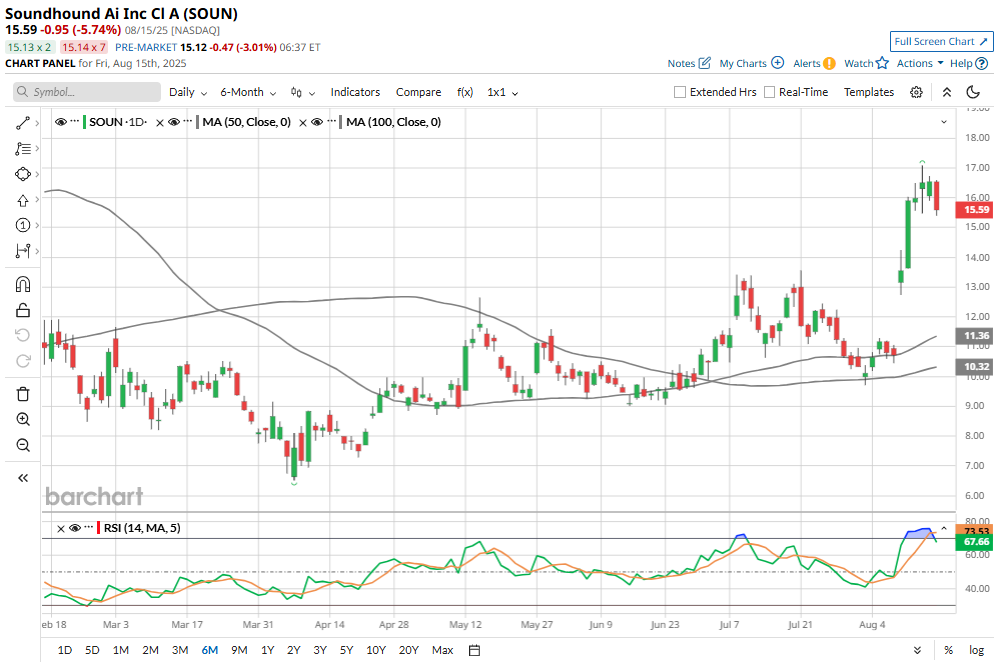
Task: Open the numbered marker annotation tool
Action: click(x=23, y=225)
